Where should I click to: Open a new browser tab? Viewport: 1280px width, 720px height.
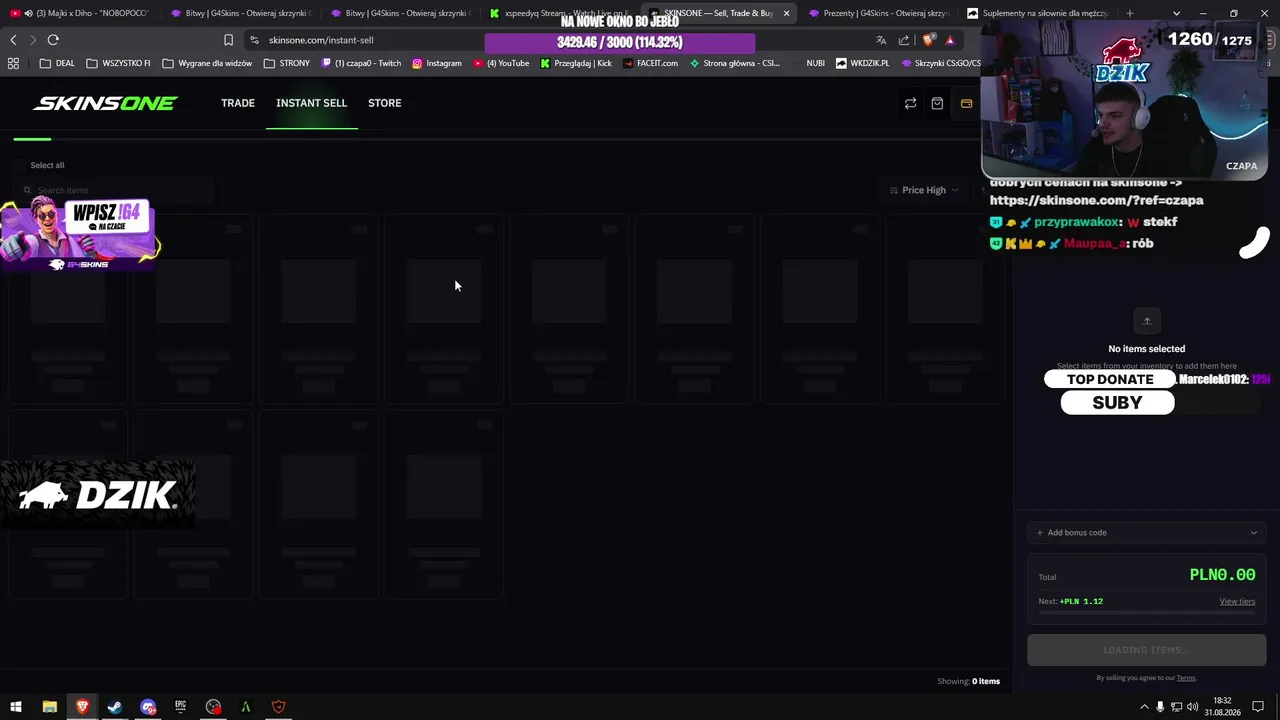(x=1130, y=13)
